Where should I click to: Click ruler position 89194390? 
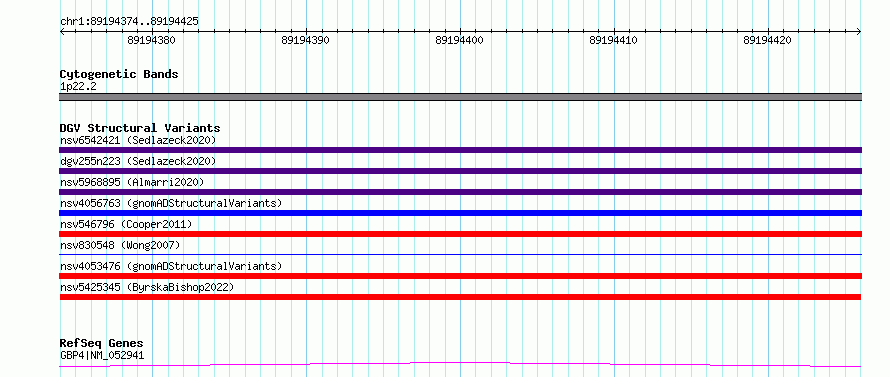click(x=305, y=40)
